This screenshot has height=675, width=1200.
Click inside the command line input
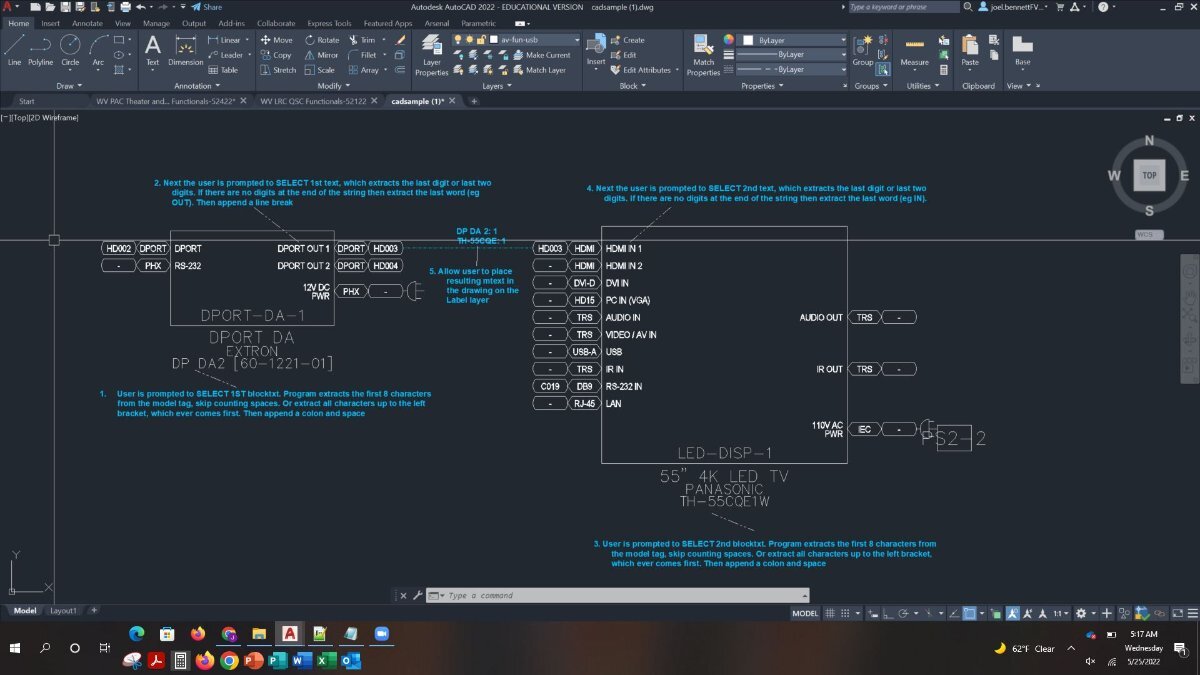click(x=550, y=596)
